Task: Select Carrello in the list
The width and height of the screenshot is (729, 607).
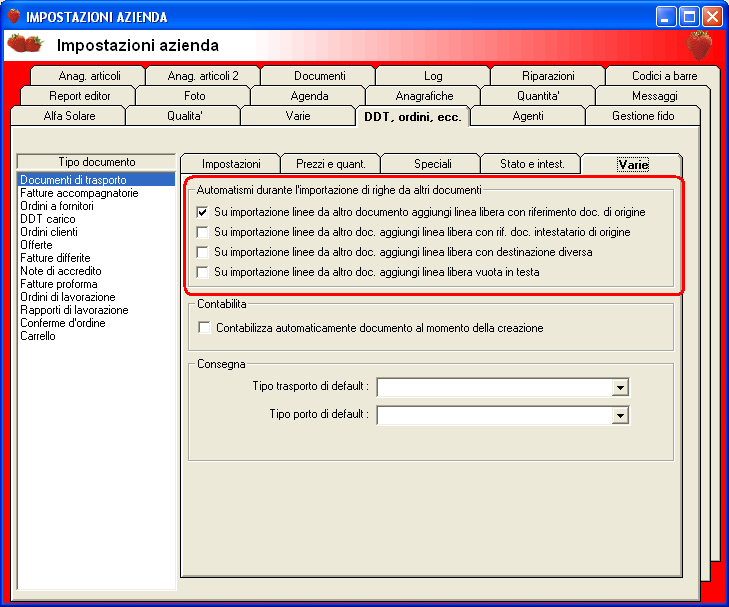Action: click(x=96, y=336)
